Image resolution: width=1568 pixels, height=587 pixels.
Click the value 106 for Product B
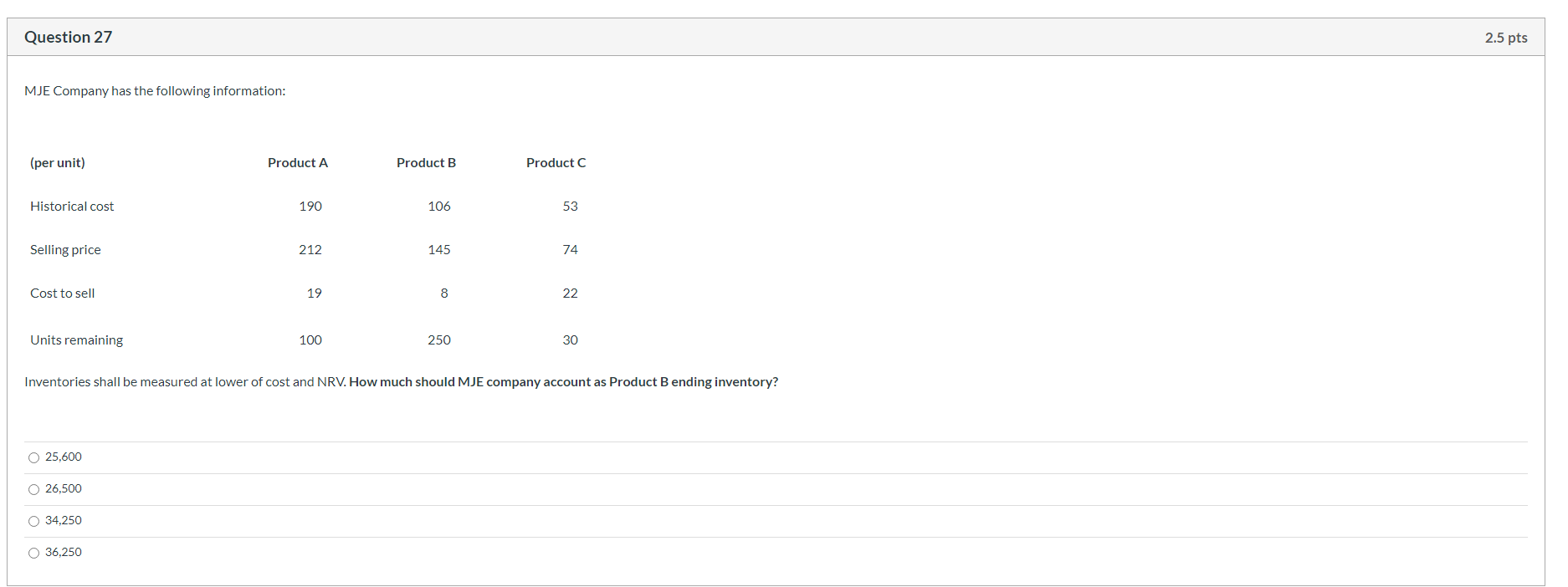[439, 206]
